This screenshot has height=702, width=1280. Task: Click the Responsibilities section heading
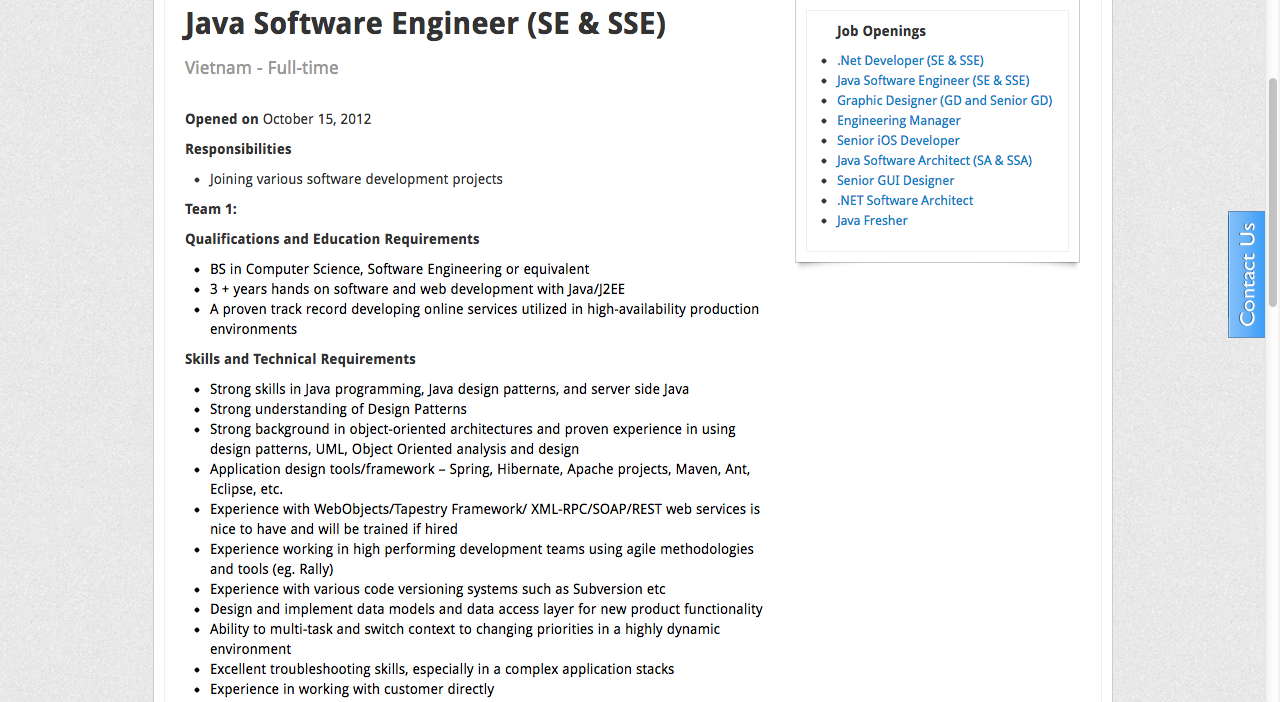(x=238, y=149)
